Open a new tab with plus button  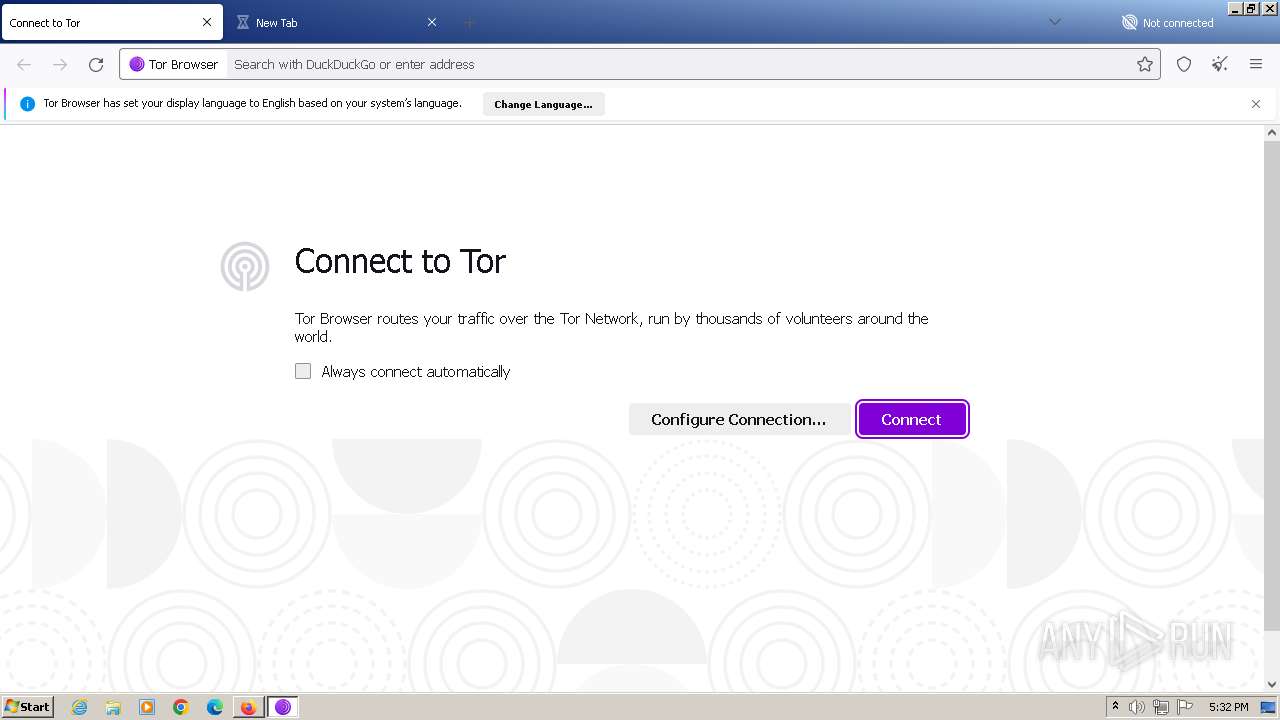(x=469, y=22)
